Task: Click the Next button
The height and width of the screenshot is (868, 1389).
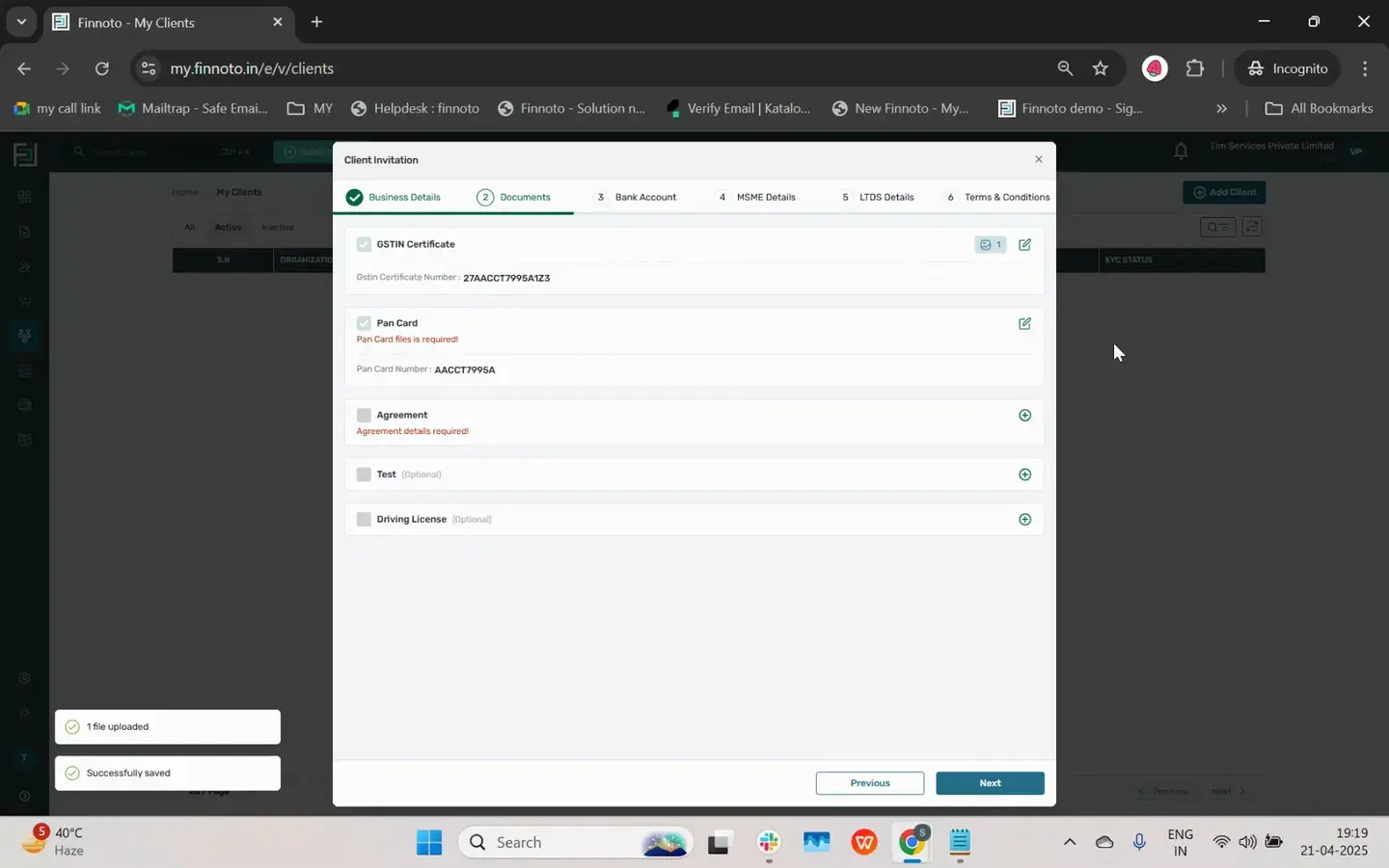Action: [x=990, y=784]
